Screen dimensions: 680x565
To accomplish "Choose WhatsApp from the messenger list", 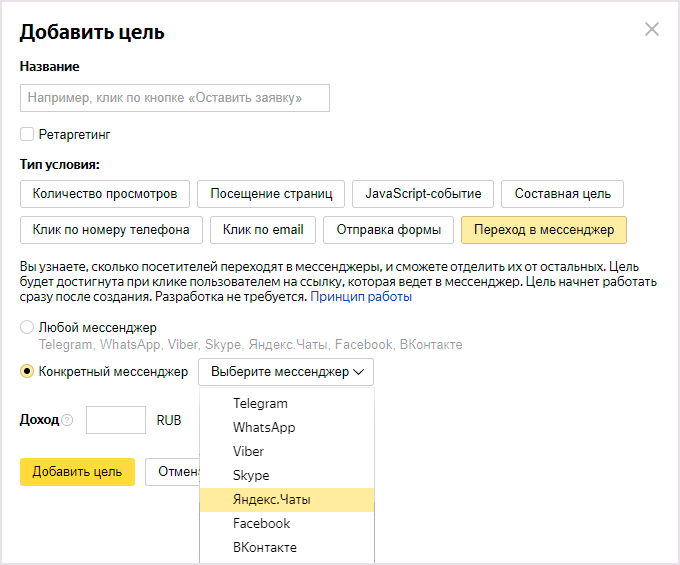I will [x=264, y=428].
